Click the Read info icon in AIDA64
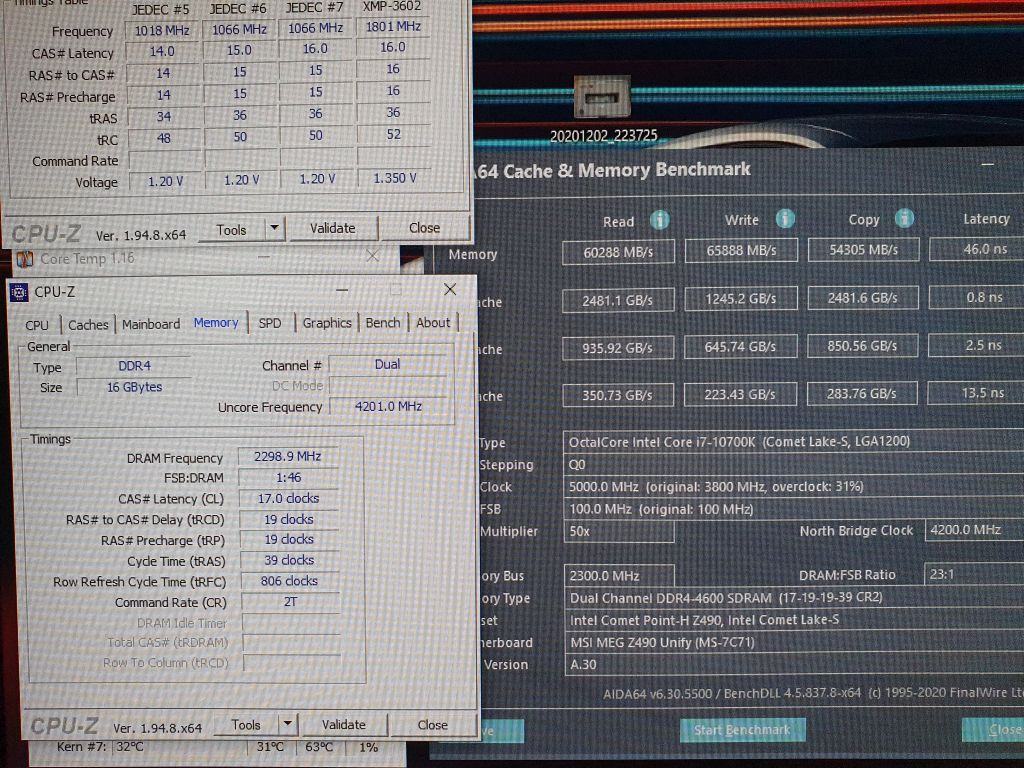 click(660, 220)
